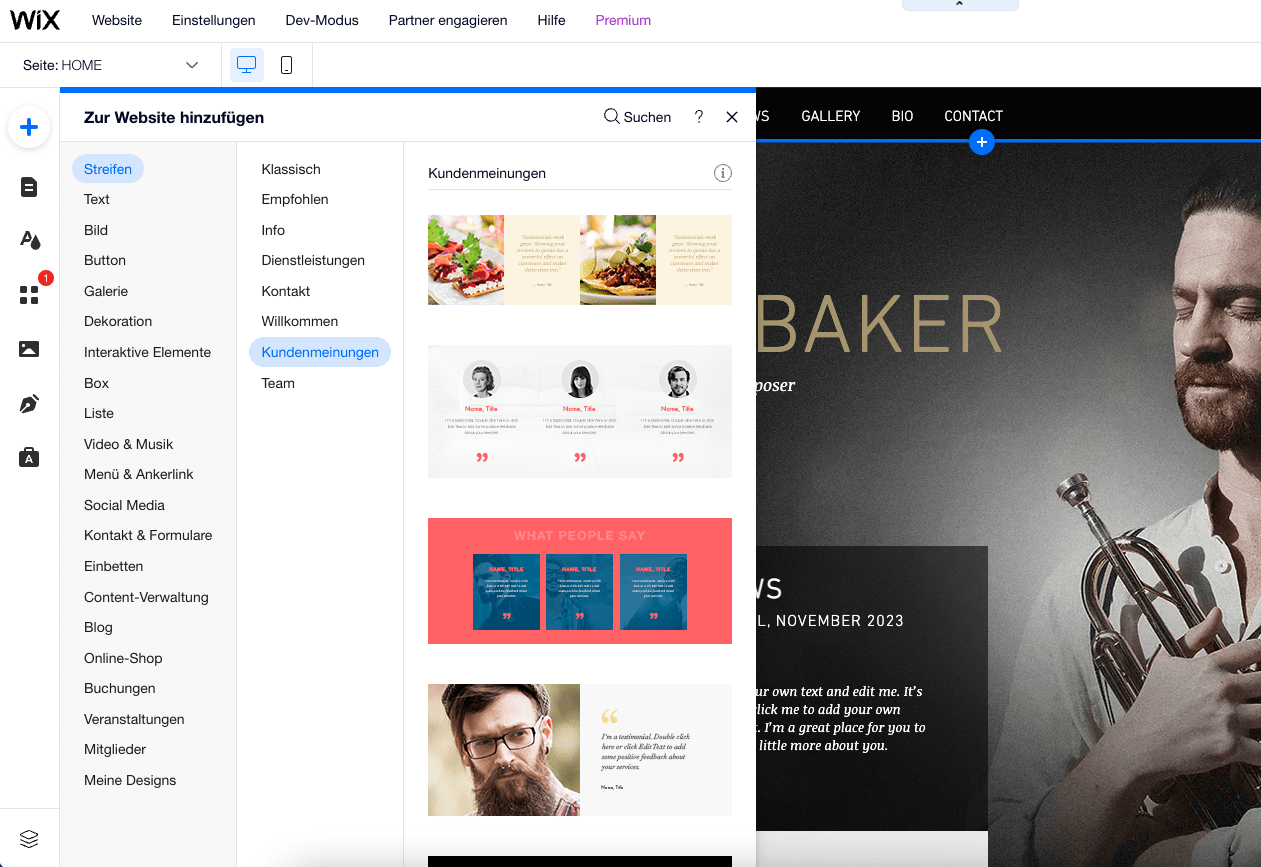
Task: Select the Social Media category
Action: [124, 505]
